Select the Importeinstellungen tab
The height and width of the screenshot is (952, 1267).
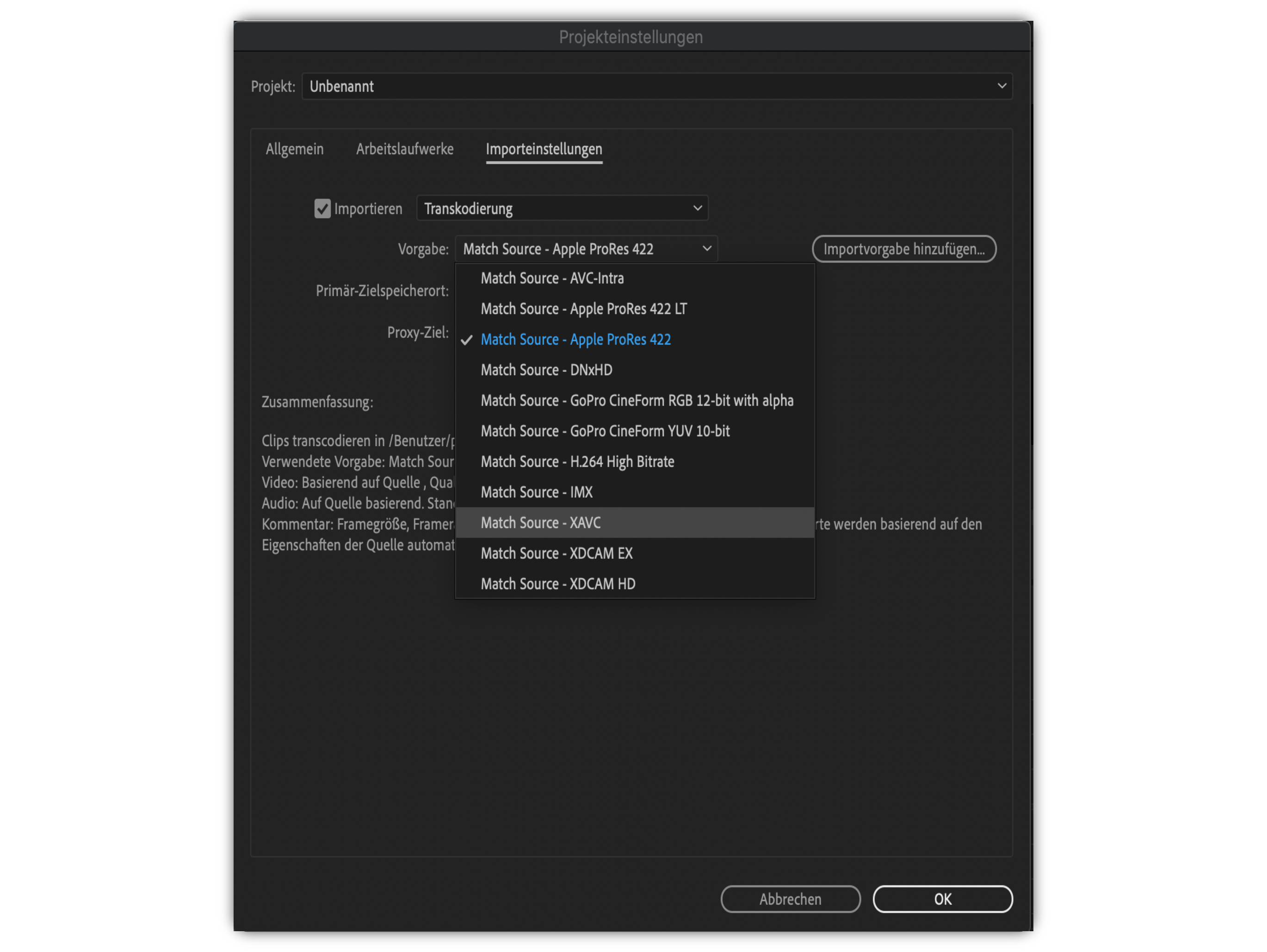coord(544,149)
